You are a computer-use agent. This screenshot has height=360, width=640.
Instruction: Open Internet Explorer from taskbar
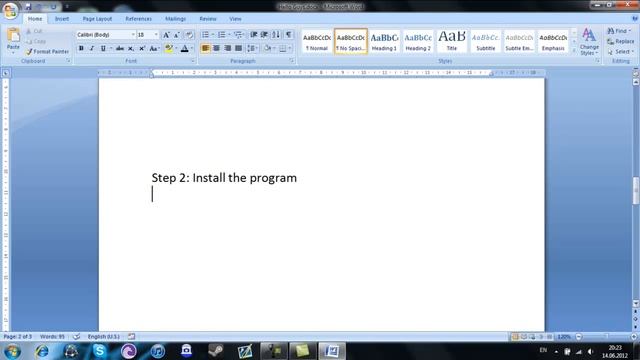[42, 351]
